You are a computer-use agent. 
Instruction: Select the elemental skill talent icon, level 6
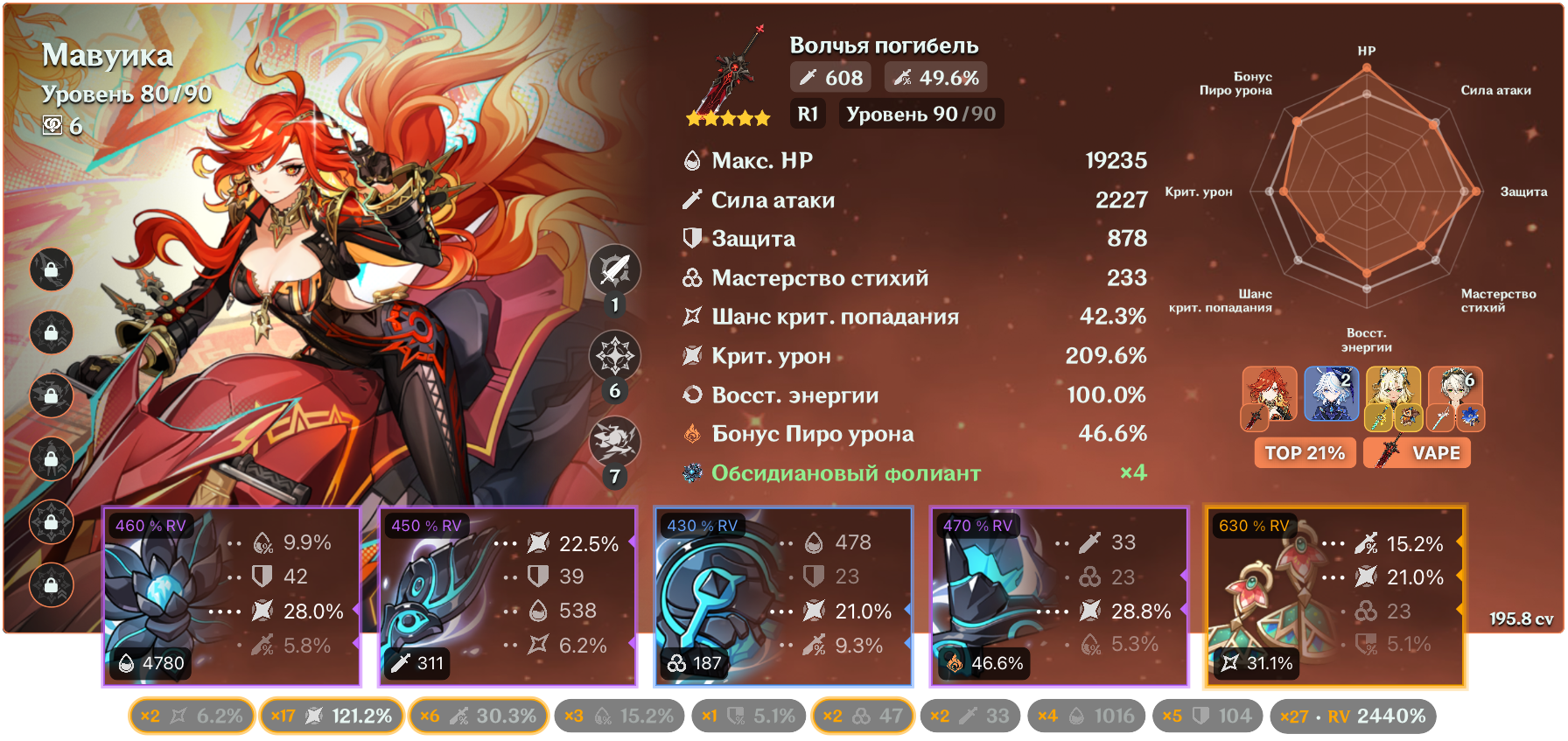coord(615,356)
